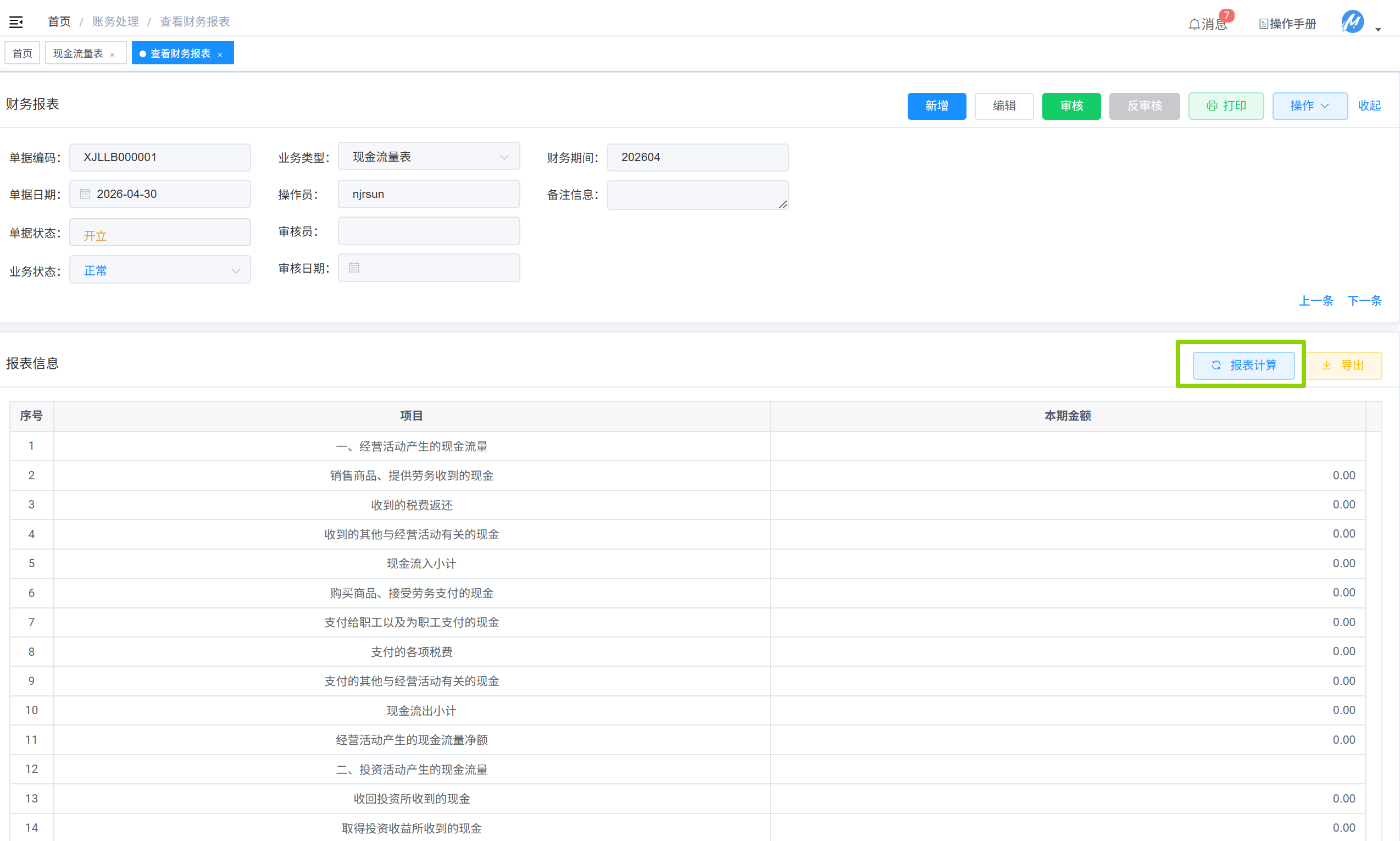Image resolution: width=1400 pixels, height=841 pixels.
Task: Close the 查看财务报表 tab
Action: (x=220, y=54)
